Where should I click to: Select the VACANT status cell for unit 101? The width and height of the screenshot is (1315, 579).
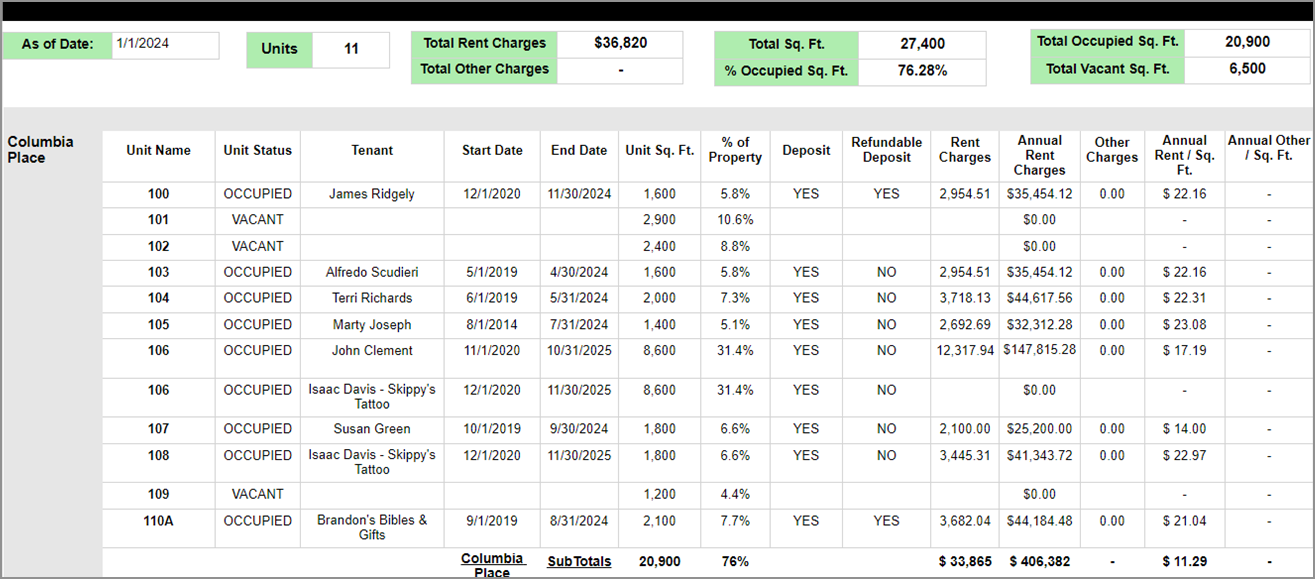257,220
